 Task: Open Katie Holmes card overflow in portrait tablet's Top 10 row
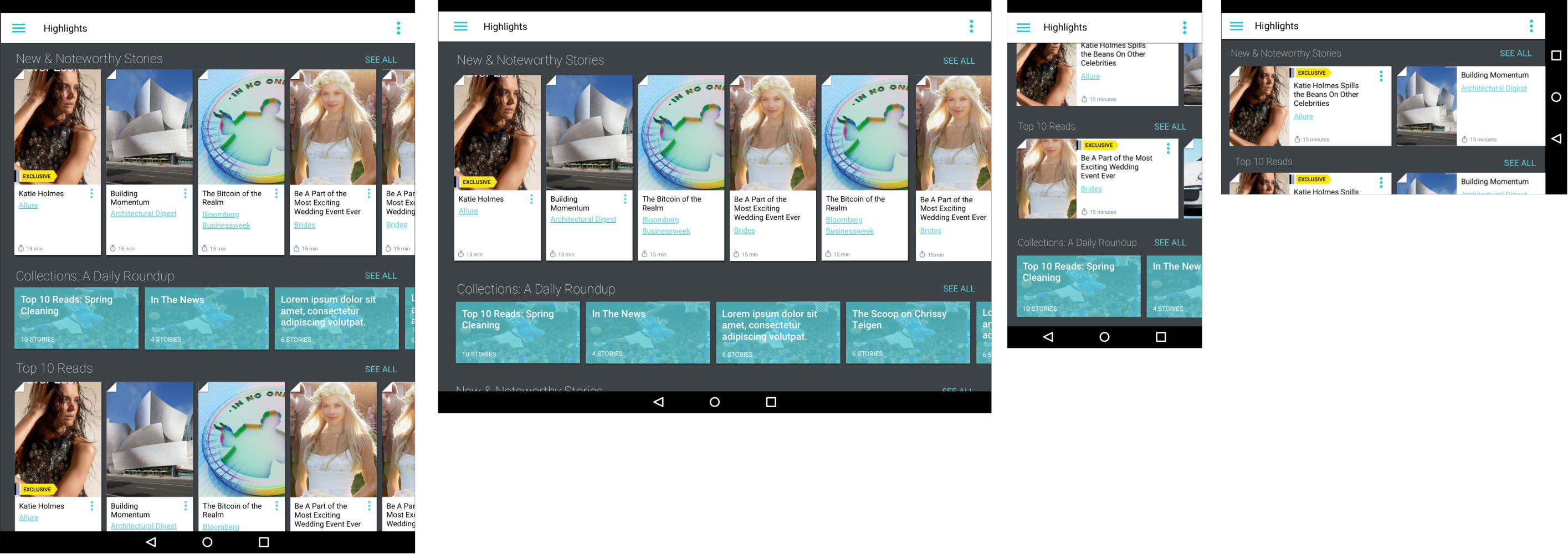coord(92,506)
